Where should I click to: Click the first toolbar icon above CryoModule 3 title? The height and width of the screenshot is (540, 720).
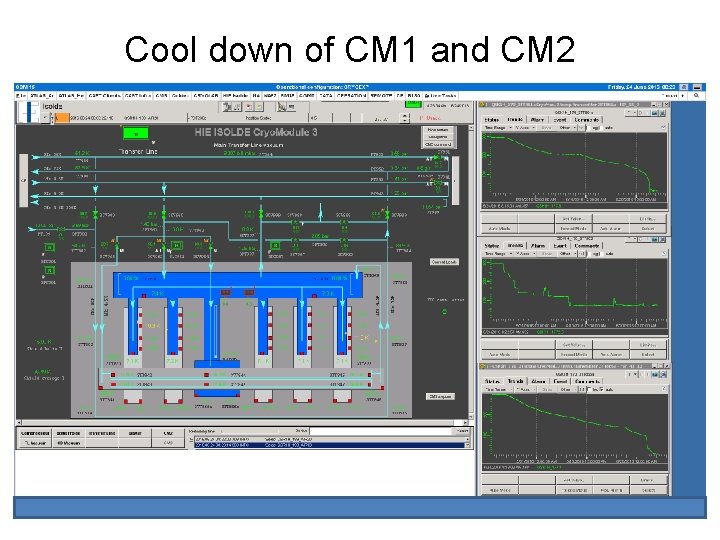[x=227, y=107]
